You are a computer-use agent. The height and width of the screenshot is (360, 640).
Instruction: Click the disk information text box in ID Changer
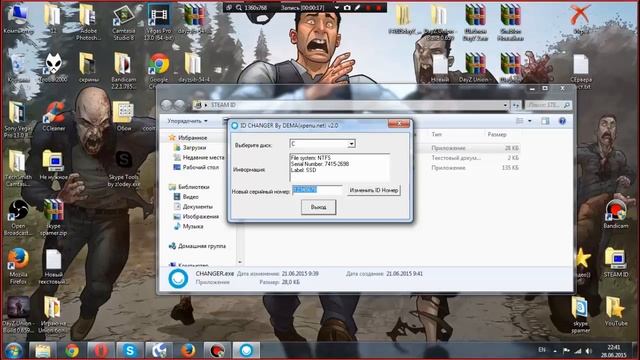pyautogui.click(x=339, y=167)
